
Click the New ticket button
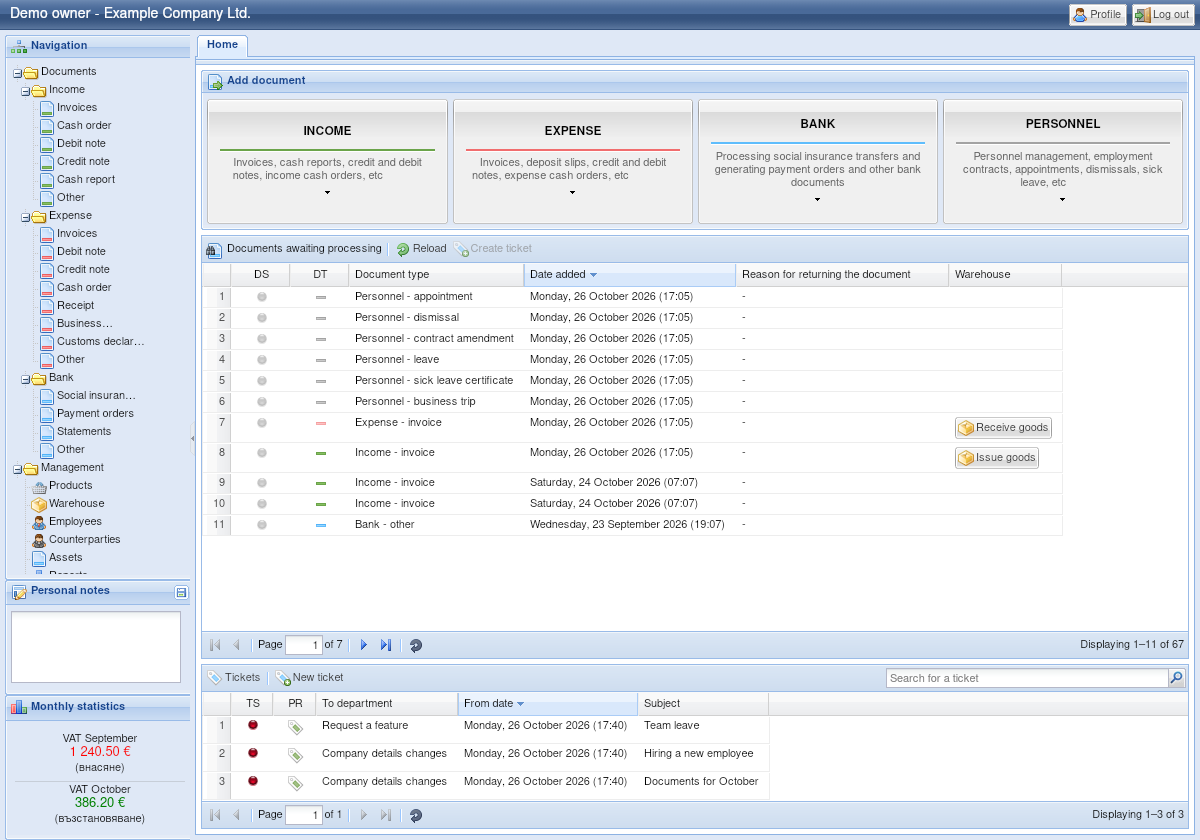(x=309, y=678)
